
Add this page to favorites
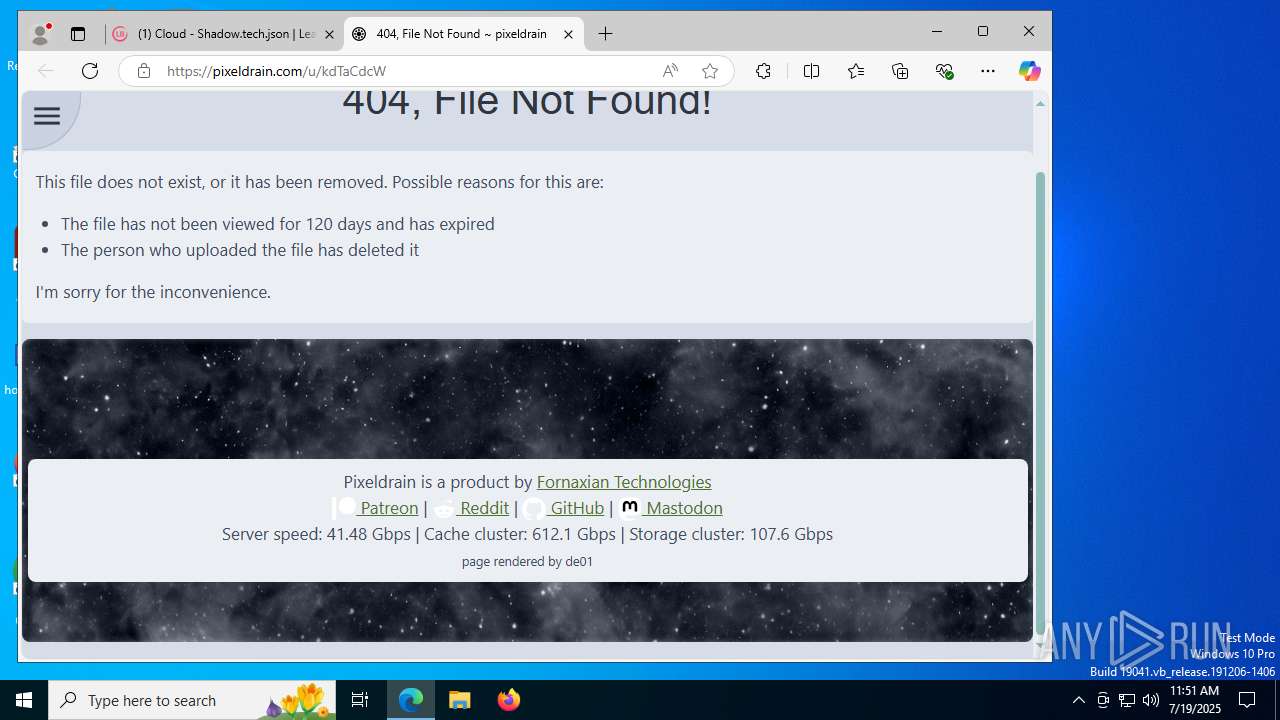pyautogui.click(x=710, y=71)
